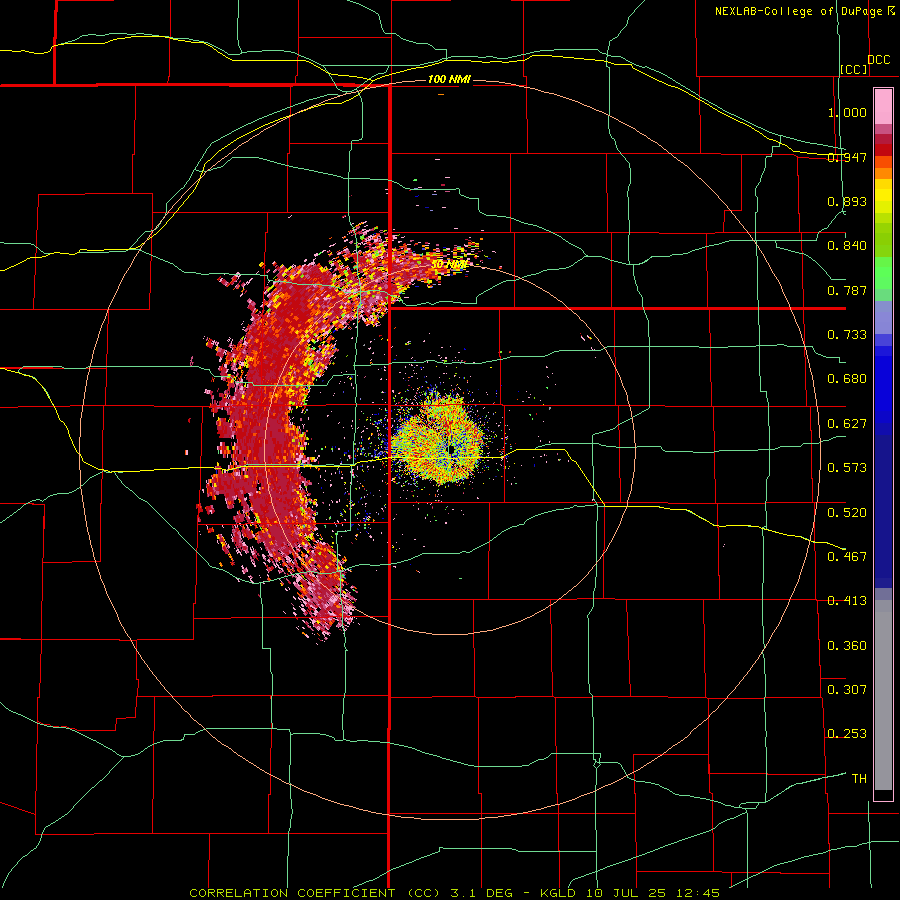Click the [CC] unit label
The width and height of the screenshot is (900, 900).
pyautogui.click(x=854, y=69)
